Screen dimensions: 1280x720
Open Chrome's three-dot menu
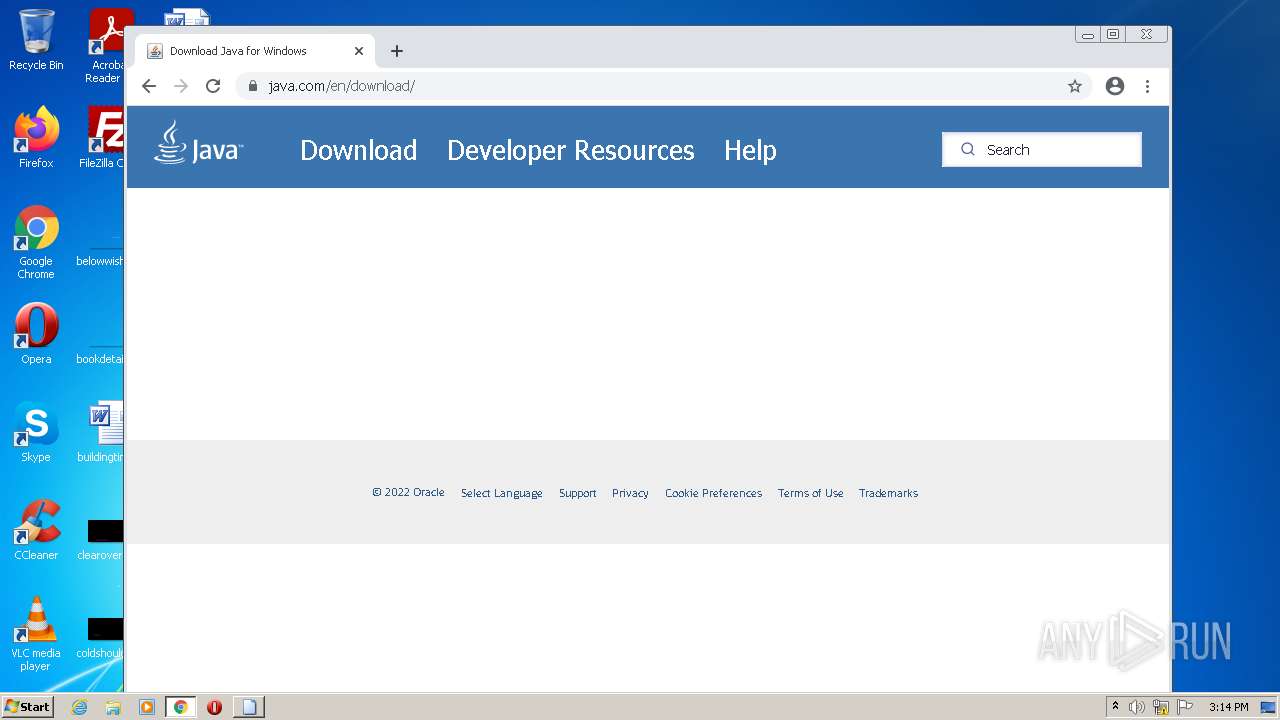[x=1147, y=86]
